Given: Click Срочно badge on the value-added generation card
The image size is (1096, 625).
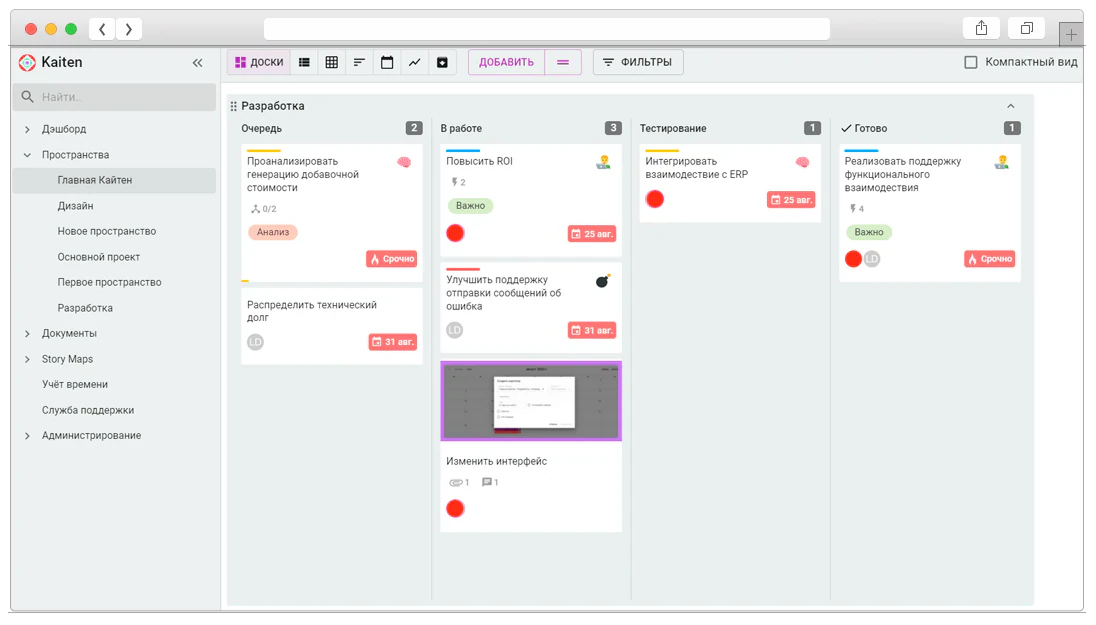Looking at the screenshot, I should (x=391, y=259).
